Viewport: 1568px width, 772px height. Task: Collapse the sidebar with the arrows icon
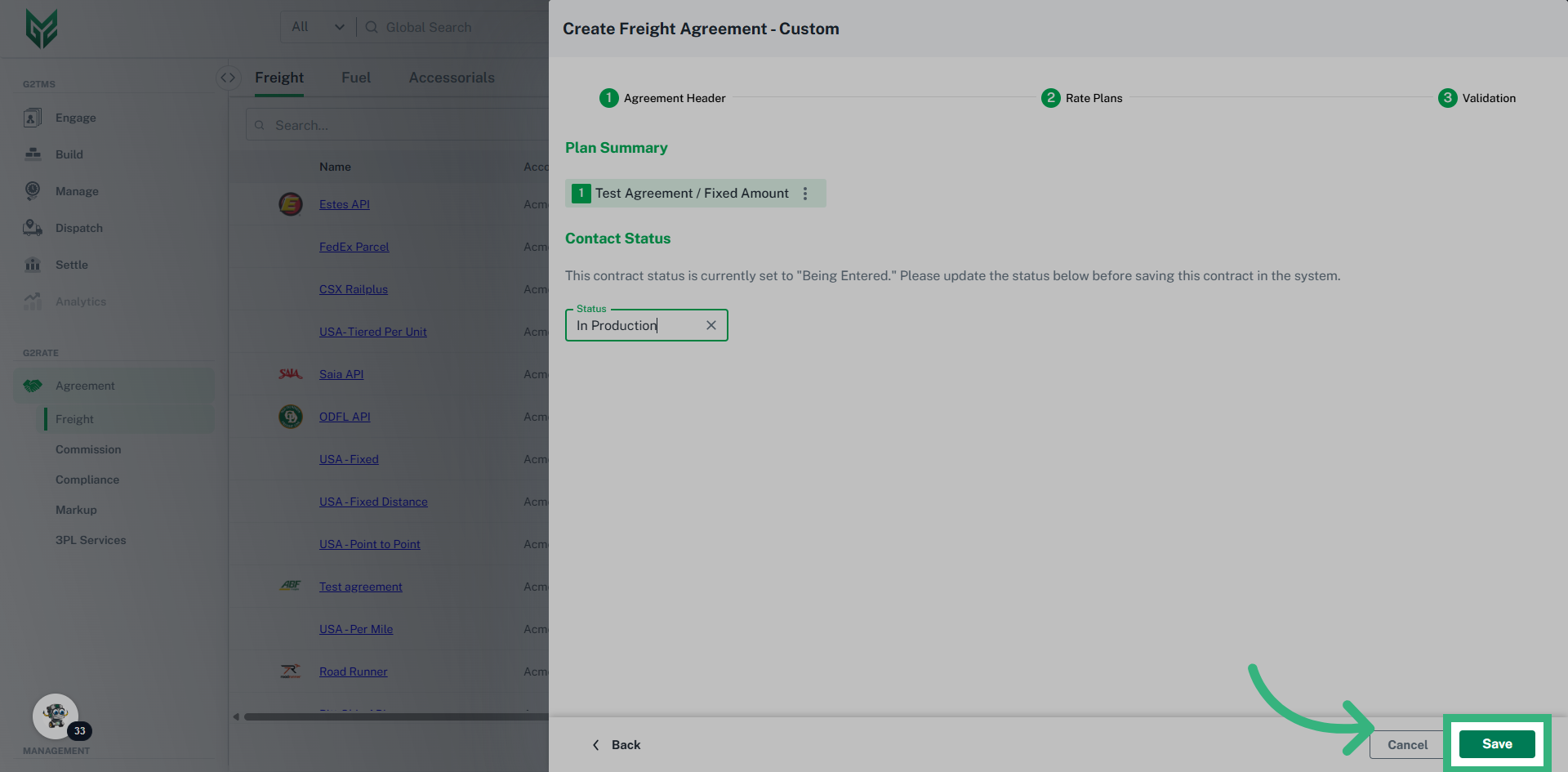tap(228, 78)
